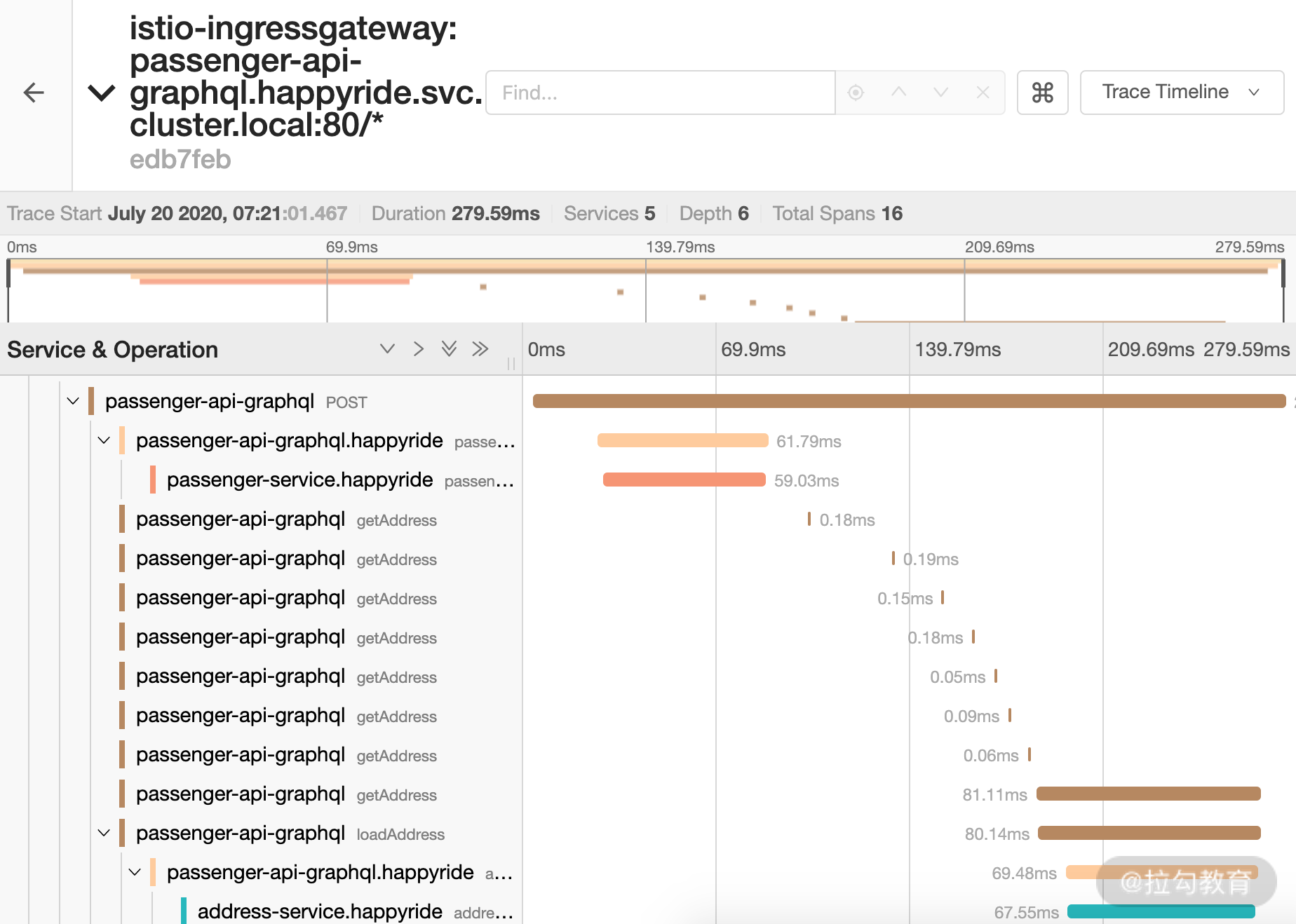
Task: Click the Duration 279.59ms value
Action: pos(496,213)
